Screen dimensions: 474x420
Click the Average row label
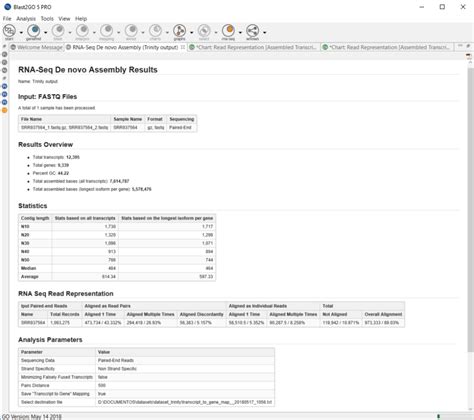click(35, 276)
